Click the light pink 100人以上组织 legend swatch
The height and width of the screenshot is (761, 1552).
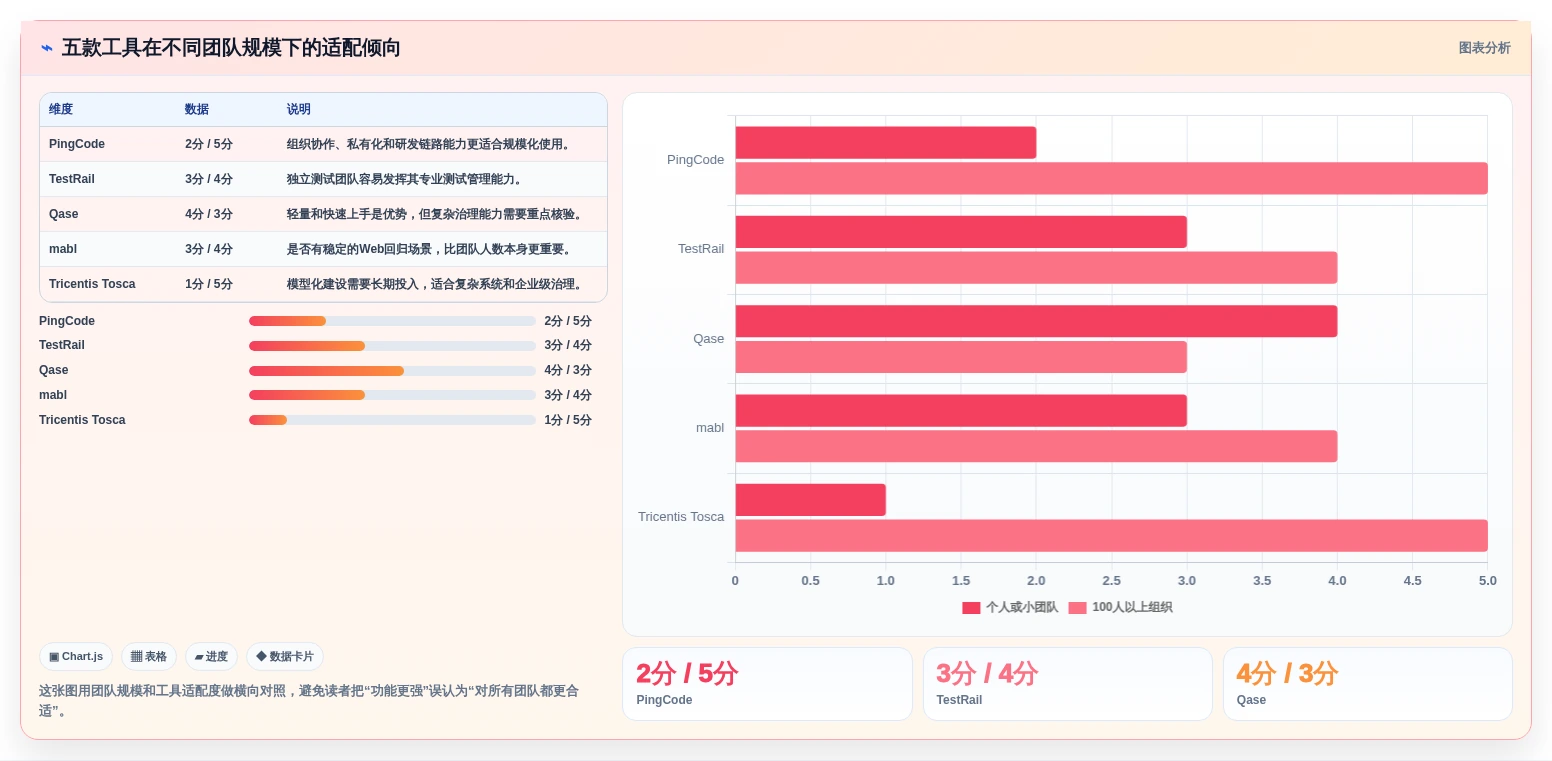tap(1077, 608)
